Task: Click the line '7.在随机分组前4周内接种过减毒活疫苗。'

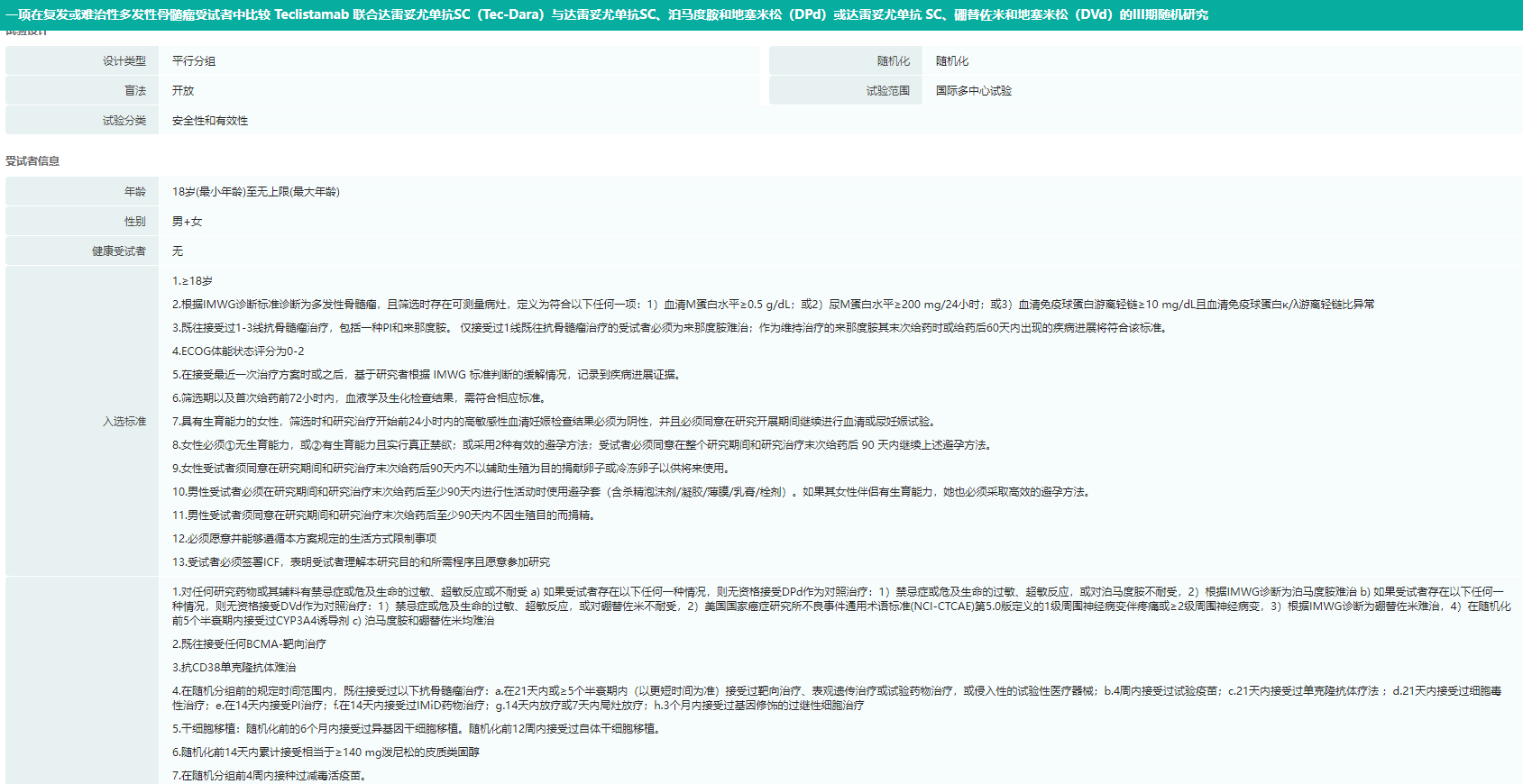Action: [271, 776]
